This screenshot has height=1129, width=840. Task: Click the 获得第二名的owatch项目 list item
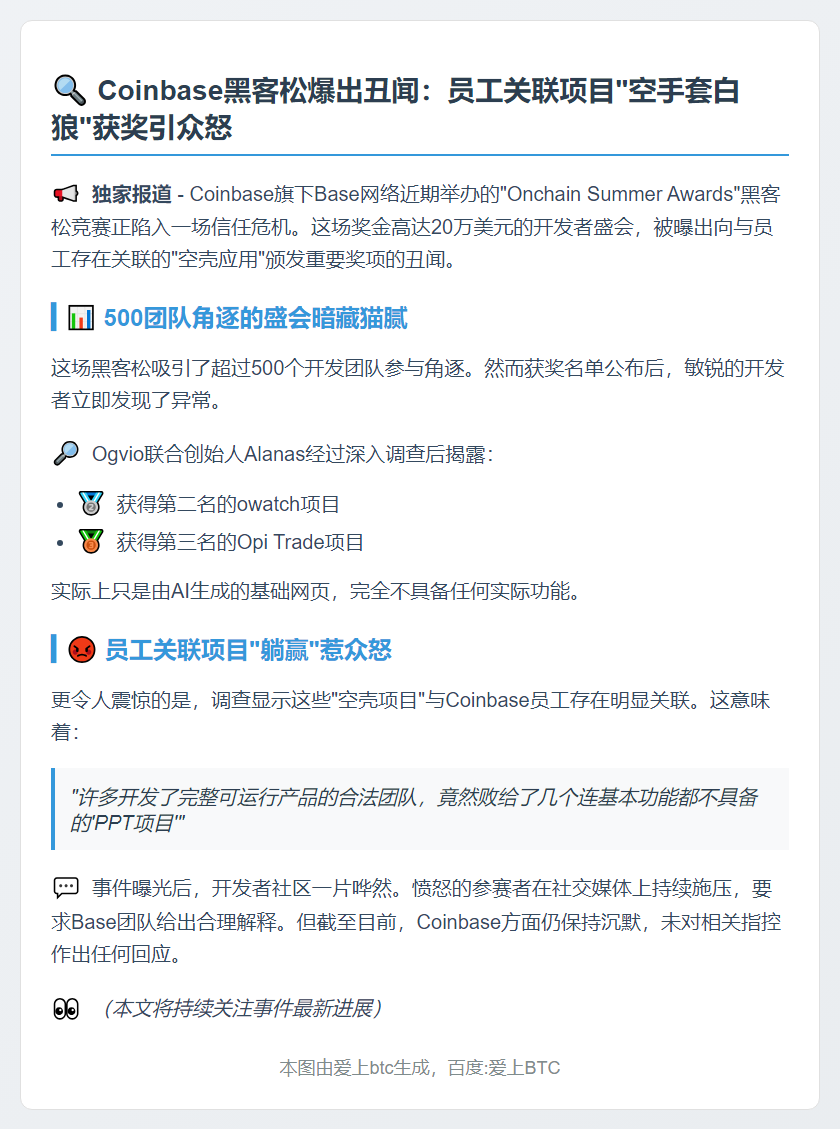pyautogui.click(x=228, y=504)
